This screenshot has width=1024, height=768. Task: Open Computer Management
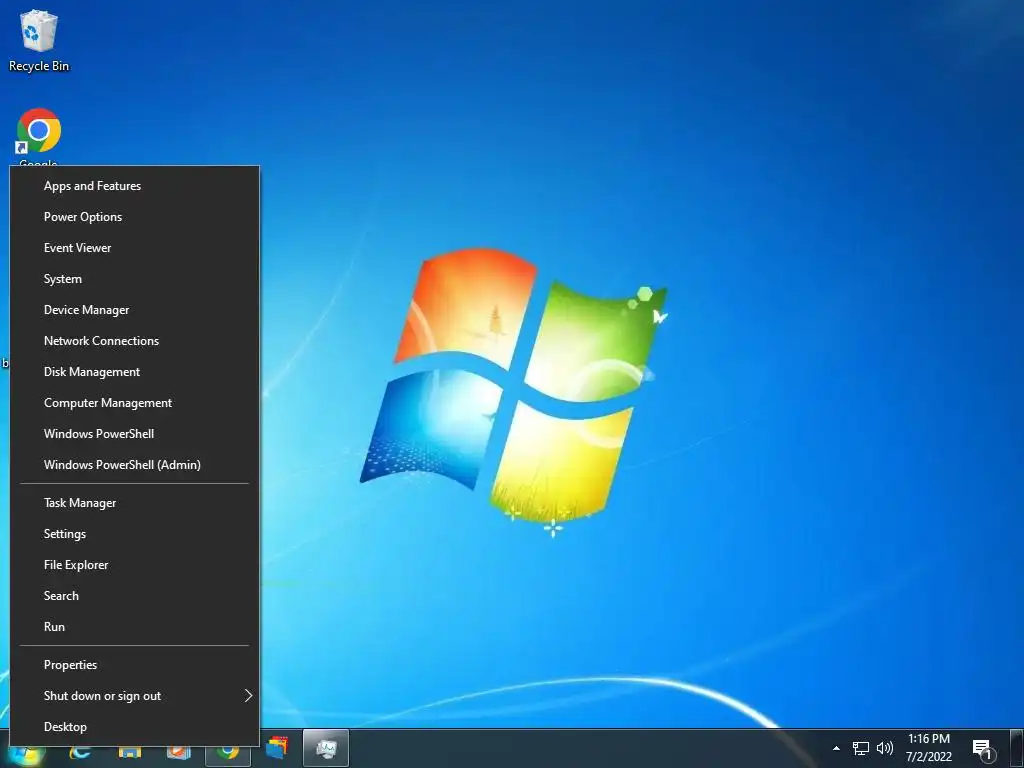135,403
